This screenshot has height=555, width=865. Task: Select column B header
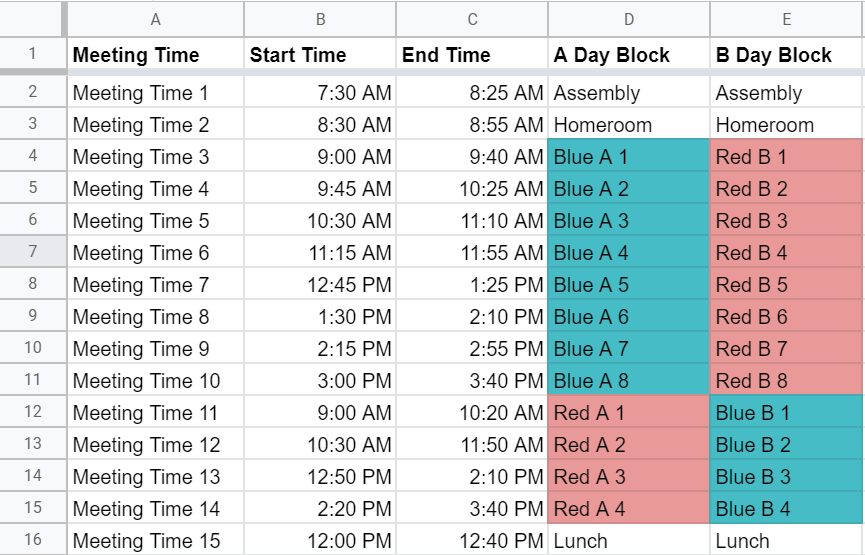tap(320, 19)
